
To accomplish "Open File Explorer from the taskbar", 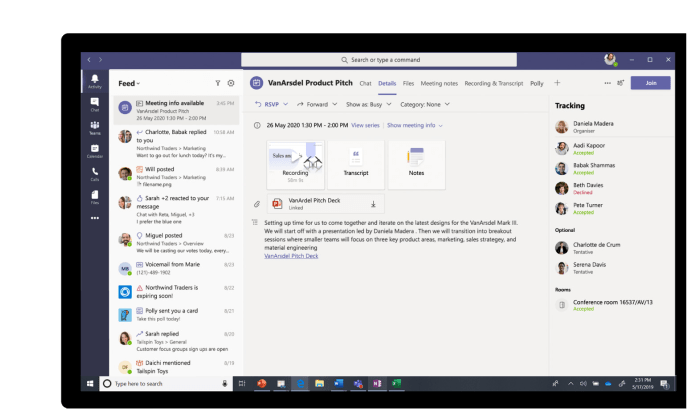I will (x=319, y=383).
